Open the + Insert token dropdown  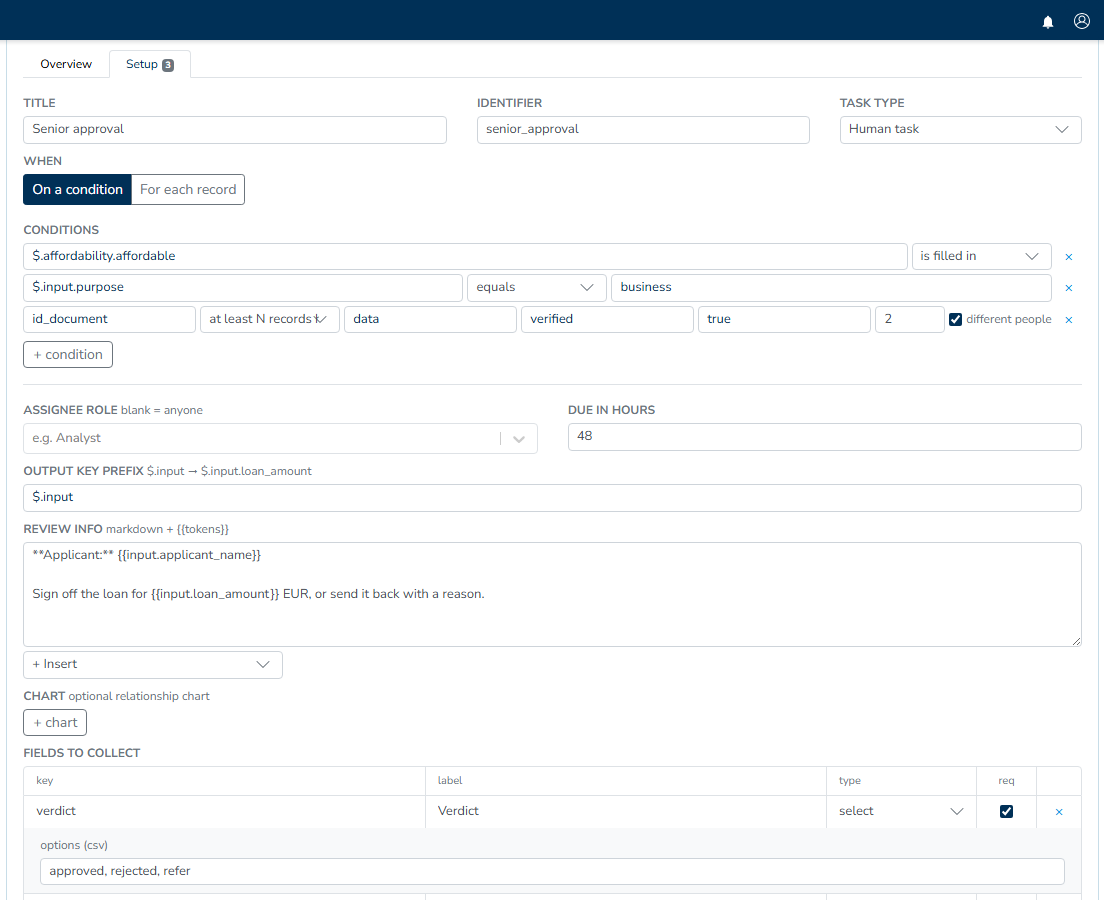153,665
